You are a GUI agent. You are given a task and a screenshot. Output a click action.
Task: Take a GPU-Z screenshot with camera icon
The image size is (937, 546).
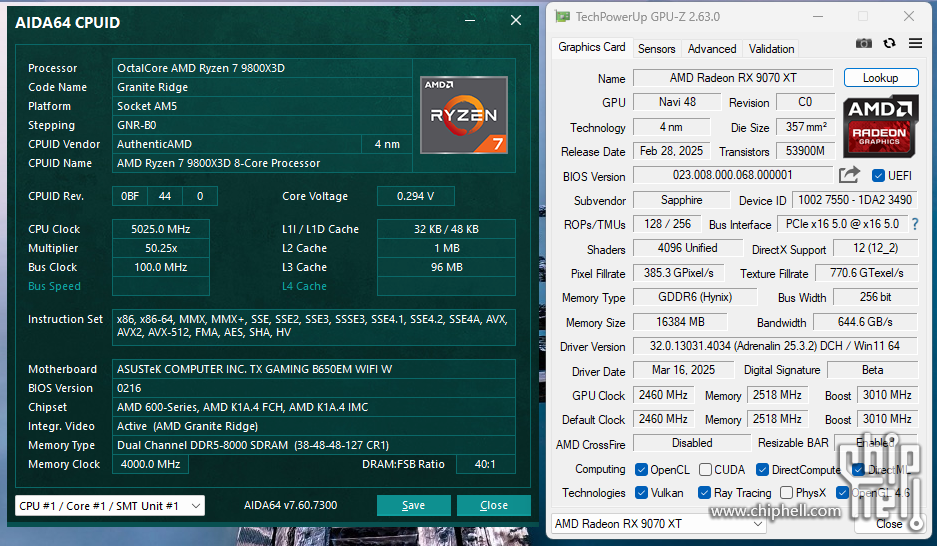pyautogui.click(x=863, y=43)
